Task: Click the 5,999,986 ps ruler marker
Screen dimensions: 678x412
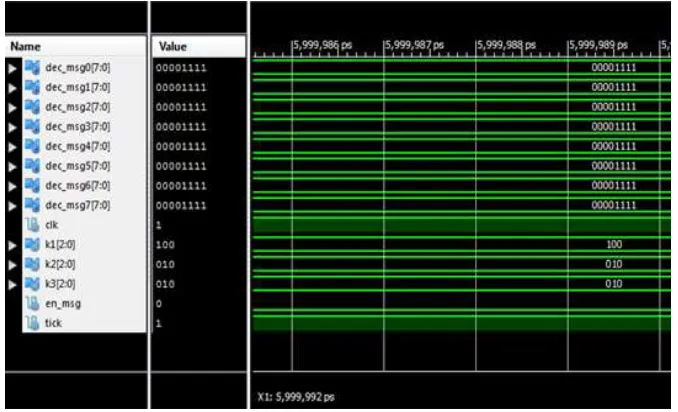Action: point(323,45)
